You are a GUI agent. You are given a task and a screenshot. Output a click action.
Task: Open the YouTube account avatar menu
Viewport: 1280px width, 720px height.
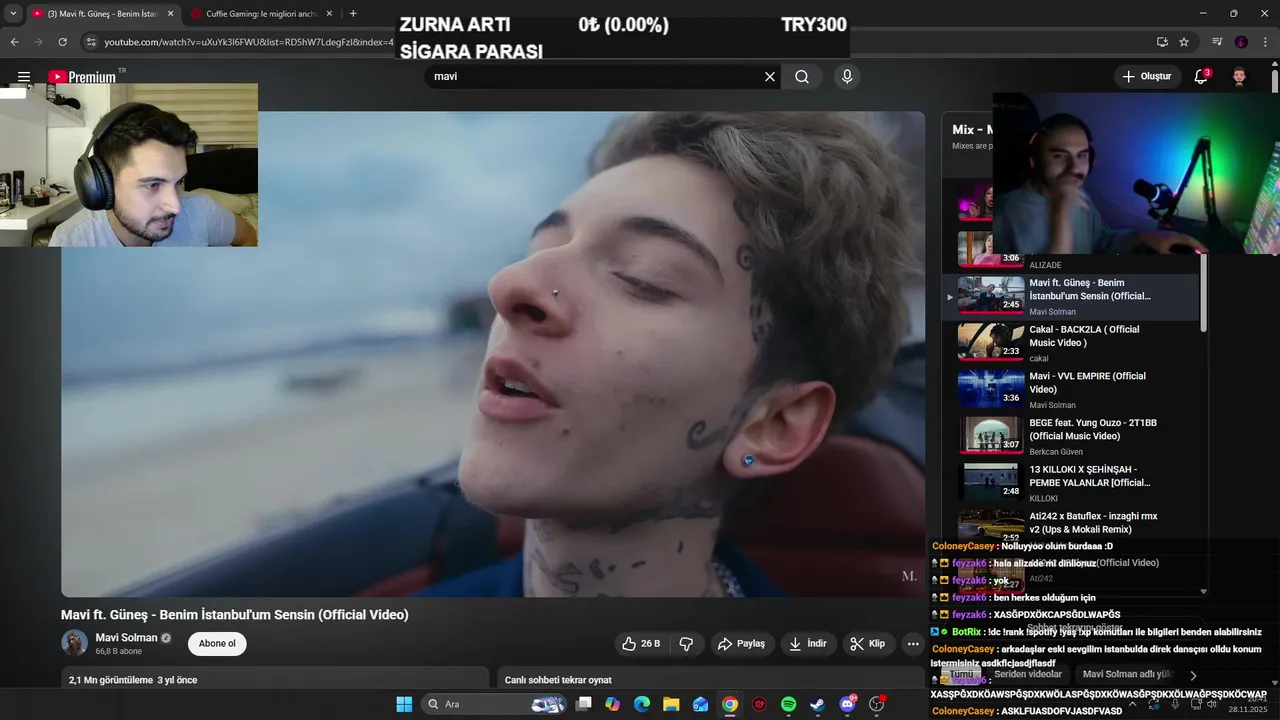point(1239,76)
